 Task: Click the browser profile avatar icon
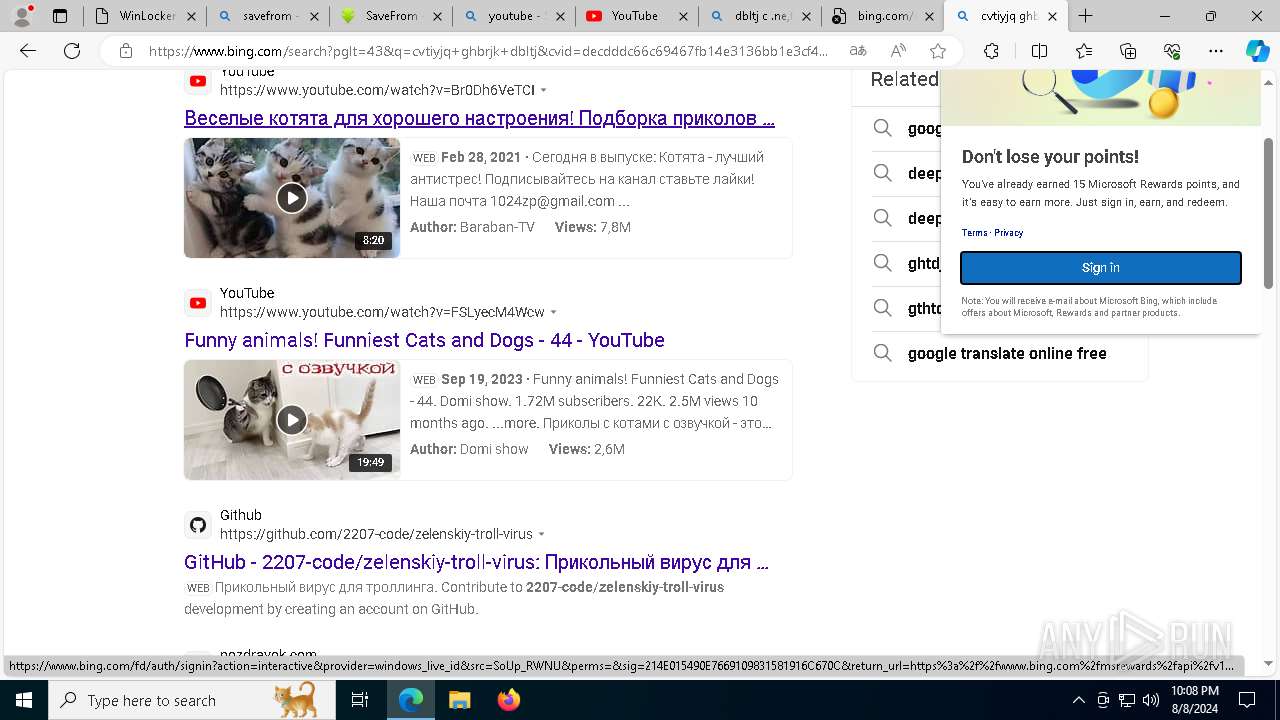pyautogui.click(x=22, y=16)
